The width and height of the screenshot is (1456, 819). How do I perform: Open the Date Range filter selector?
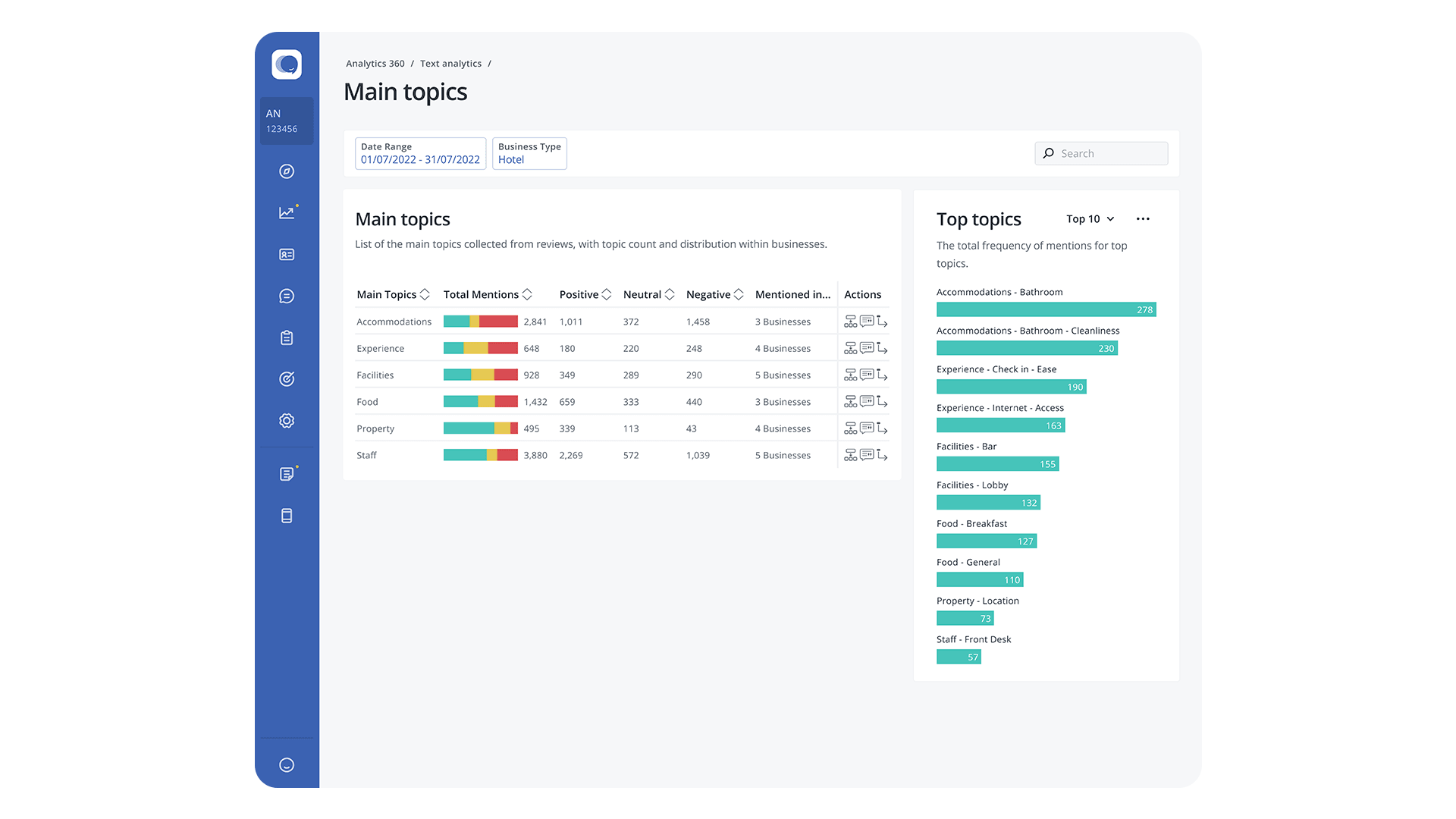coord(420,153)
